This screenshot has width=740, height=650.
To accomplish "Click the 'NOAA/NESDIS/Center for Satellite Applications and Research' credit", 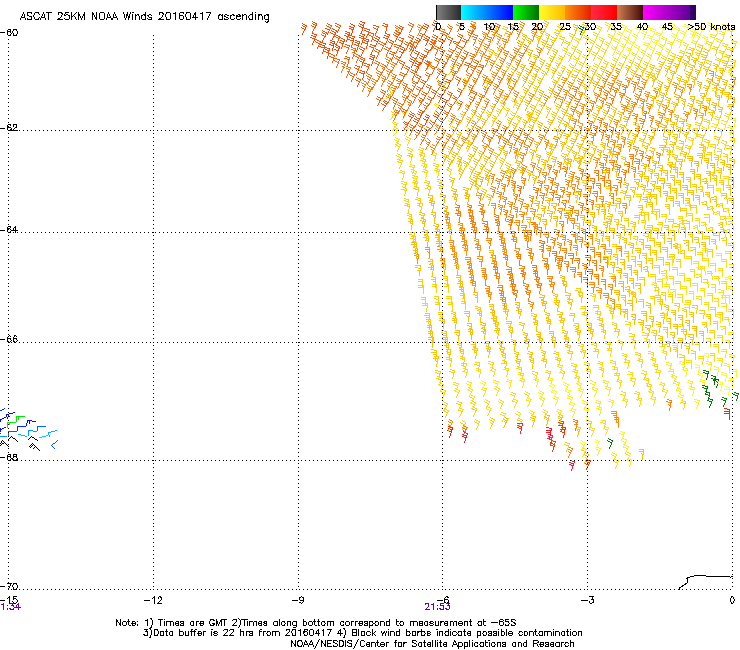I will (x=432, y=644).
